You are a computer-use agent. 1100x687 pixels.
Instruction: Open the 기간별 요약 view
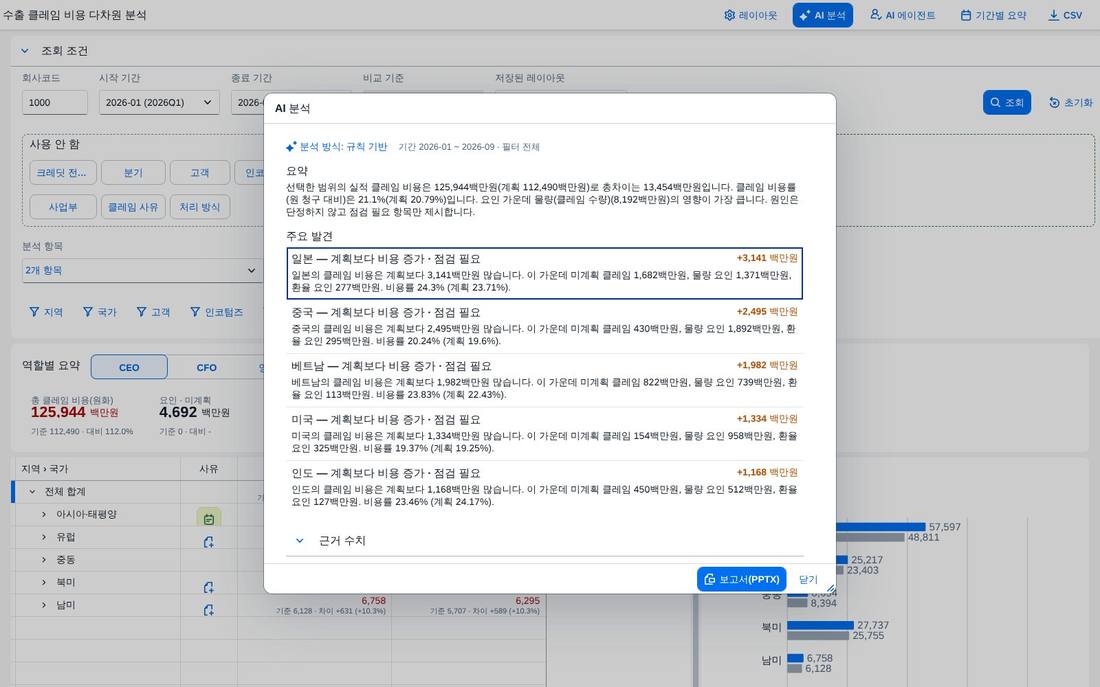tap(993, 15)
